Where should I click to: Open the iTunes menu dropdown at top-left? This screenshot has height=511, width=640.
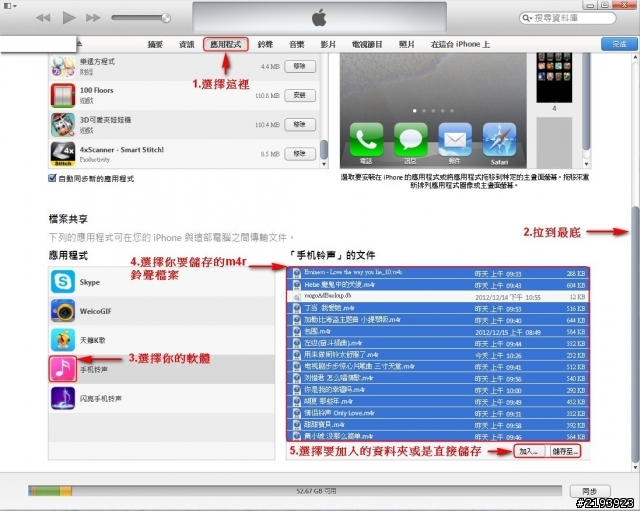coord(10,6)
